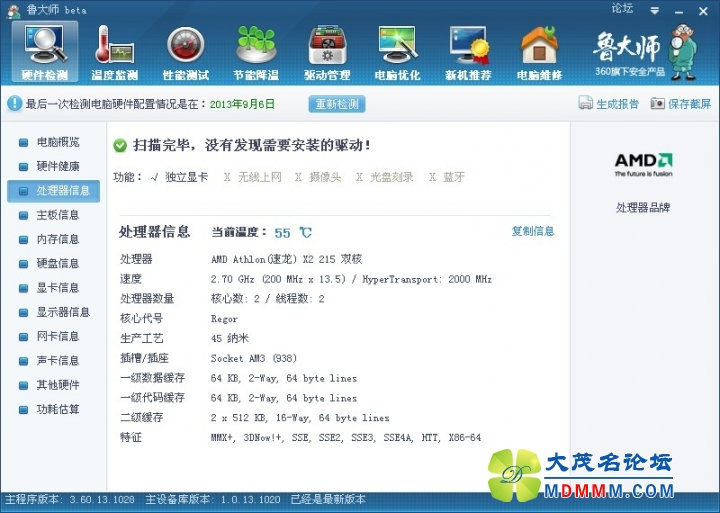Click the 45 纳米 process value

pyautogui.click(x=230, y=338)
